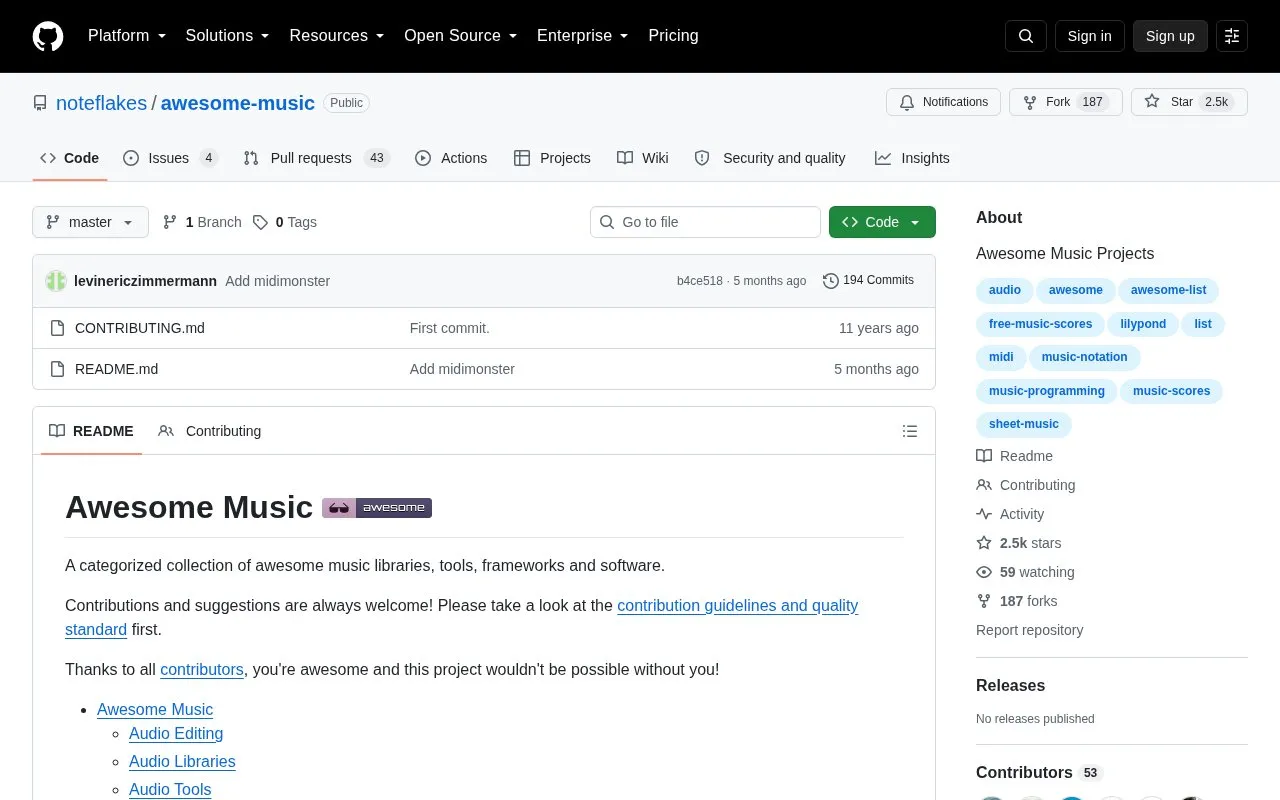Click the commit history clock icon
The image size is (1280, 800).
pos(830,281)
